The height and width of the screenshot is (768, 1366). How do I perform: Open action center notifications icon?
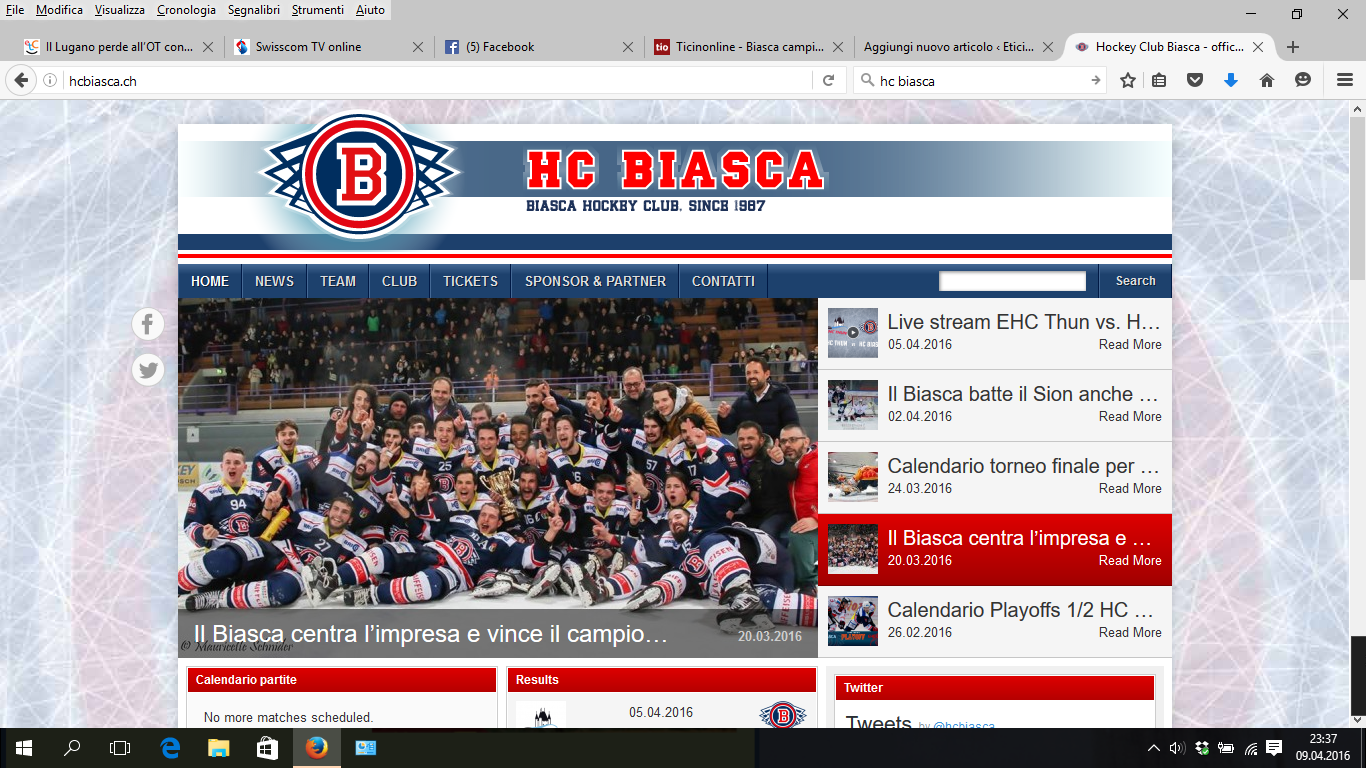(1274, 748)
